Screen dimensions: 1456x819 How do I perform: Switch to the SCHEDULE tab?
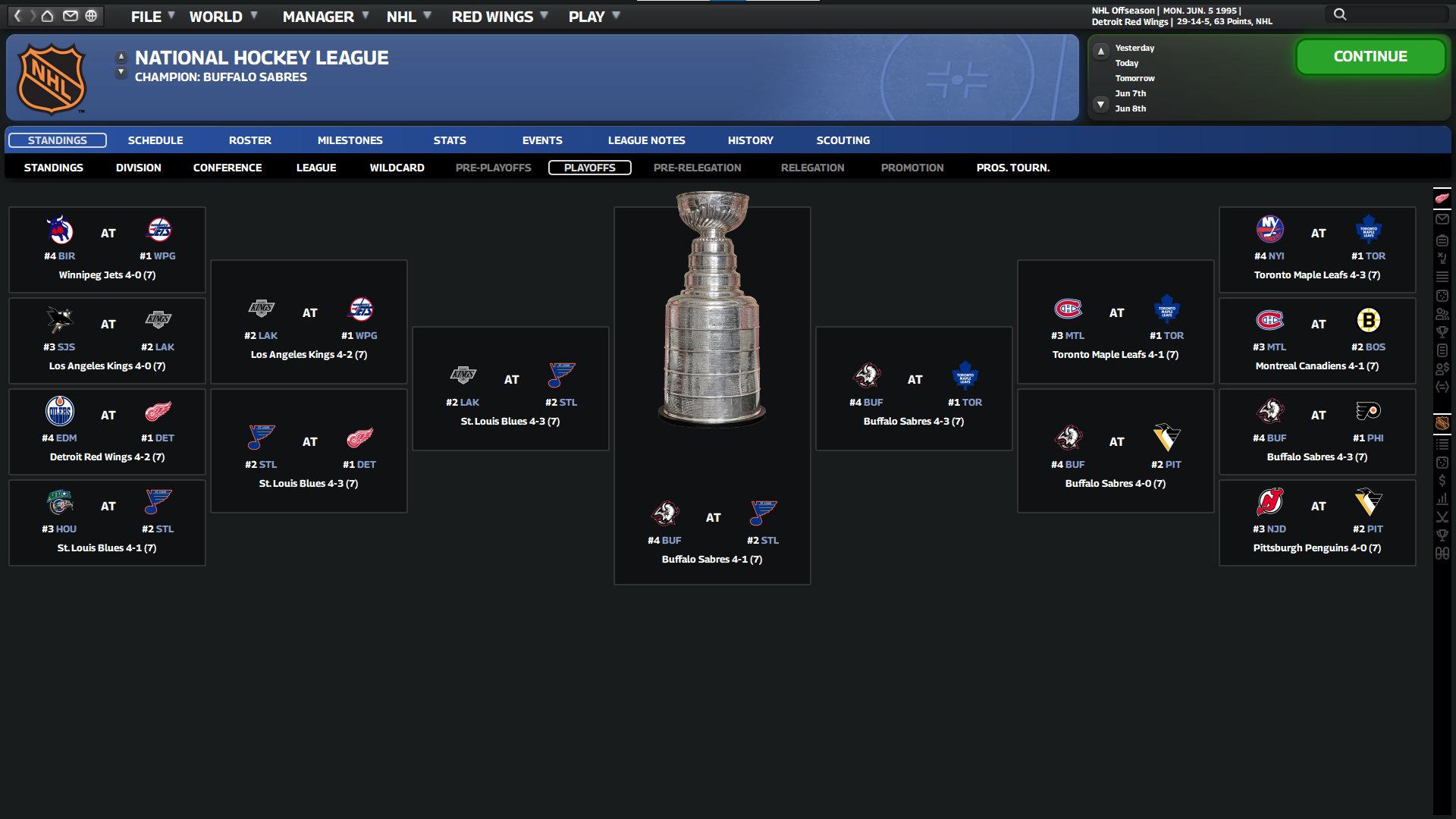coord(155,140)
